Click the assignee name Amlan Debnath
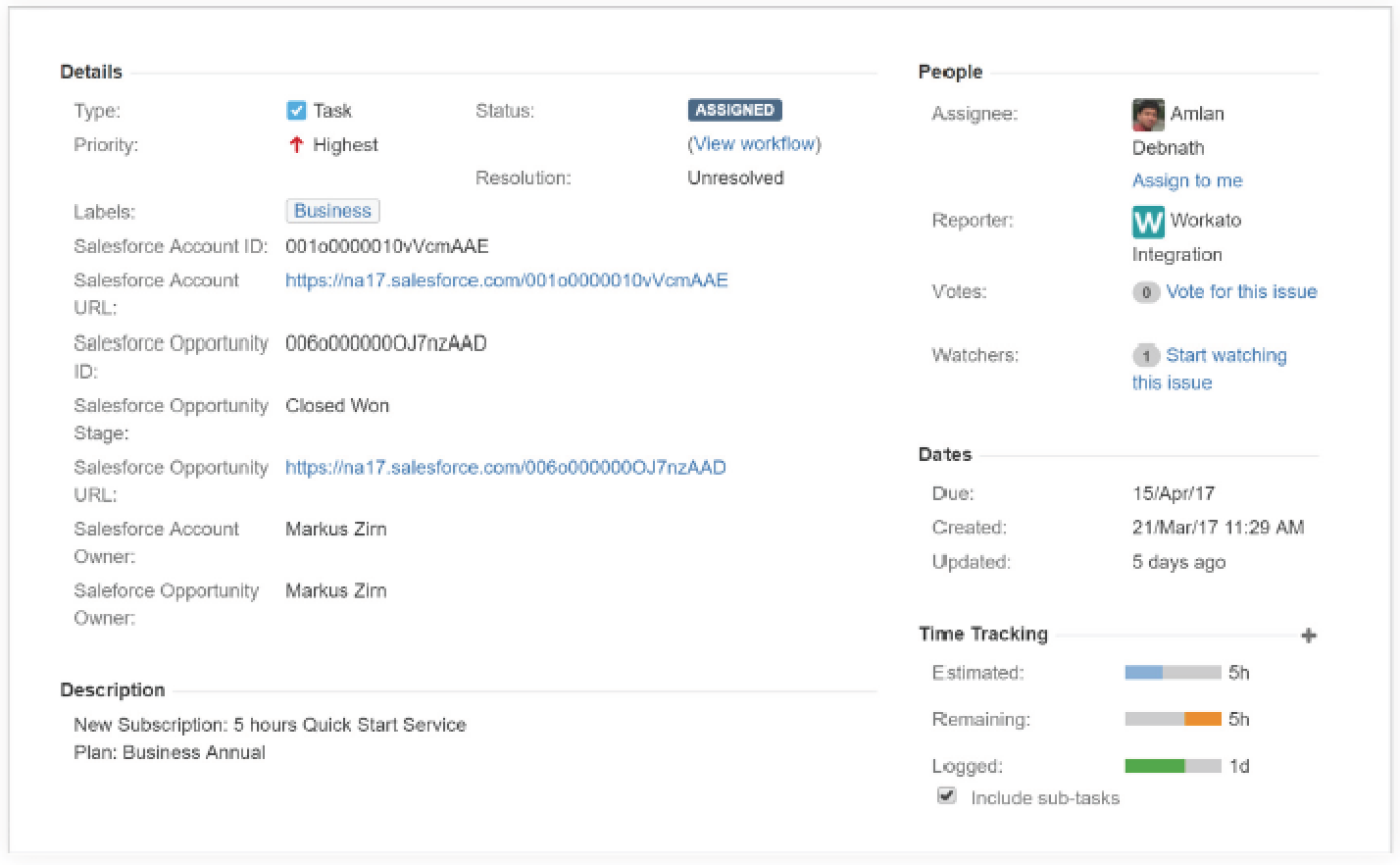1400x865 pixels. pyautogui.click(x=1178, y=130)
